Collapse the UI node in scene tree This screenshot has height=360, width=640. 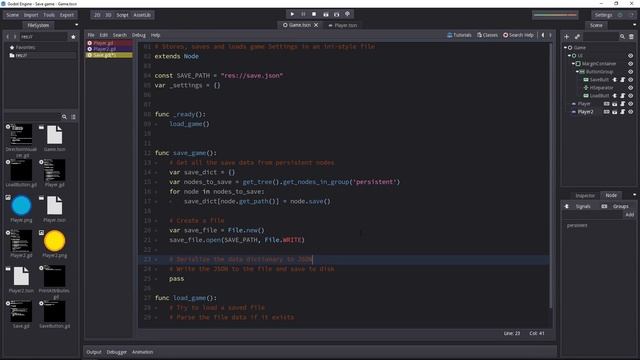tap(569, 56)
